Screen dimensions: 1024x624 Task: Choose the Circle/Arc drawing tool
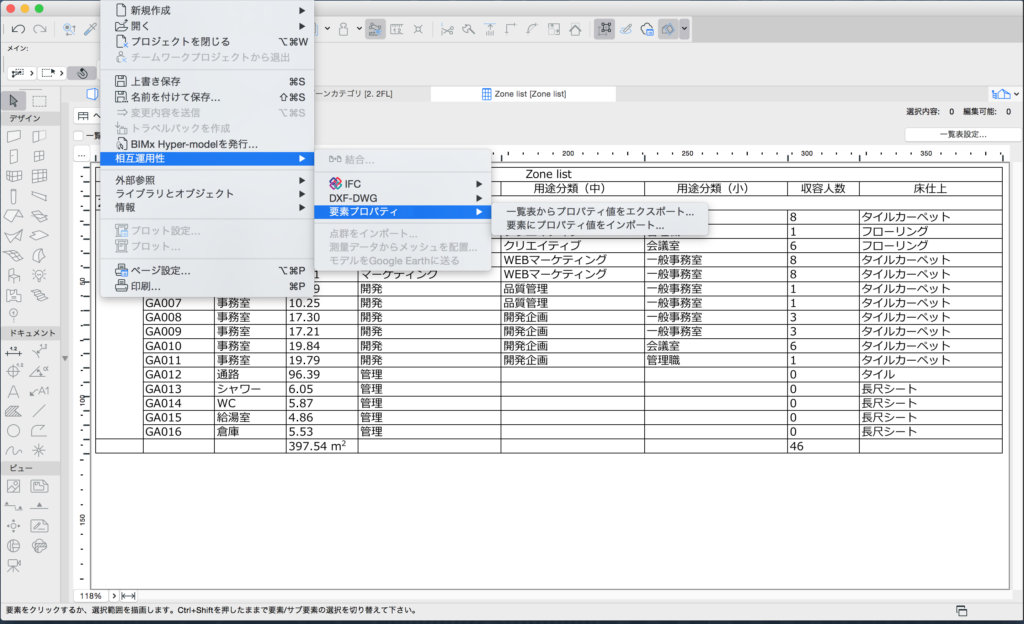[14, 430]
